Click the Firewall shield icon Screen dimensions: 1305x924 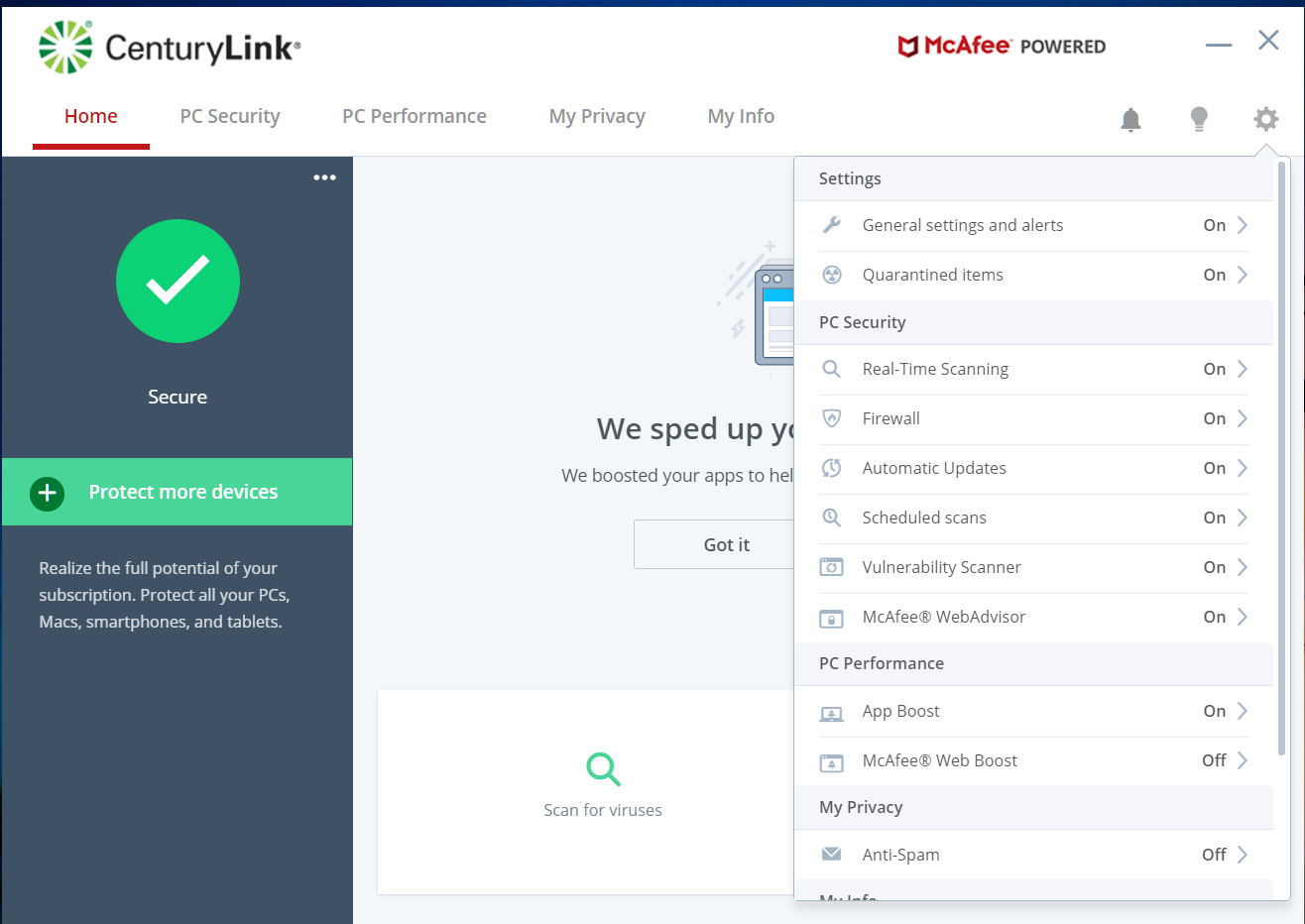(832, 418)
